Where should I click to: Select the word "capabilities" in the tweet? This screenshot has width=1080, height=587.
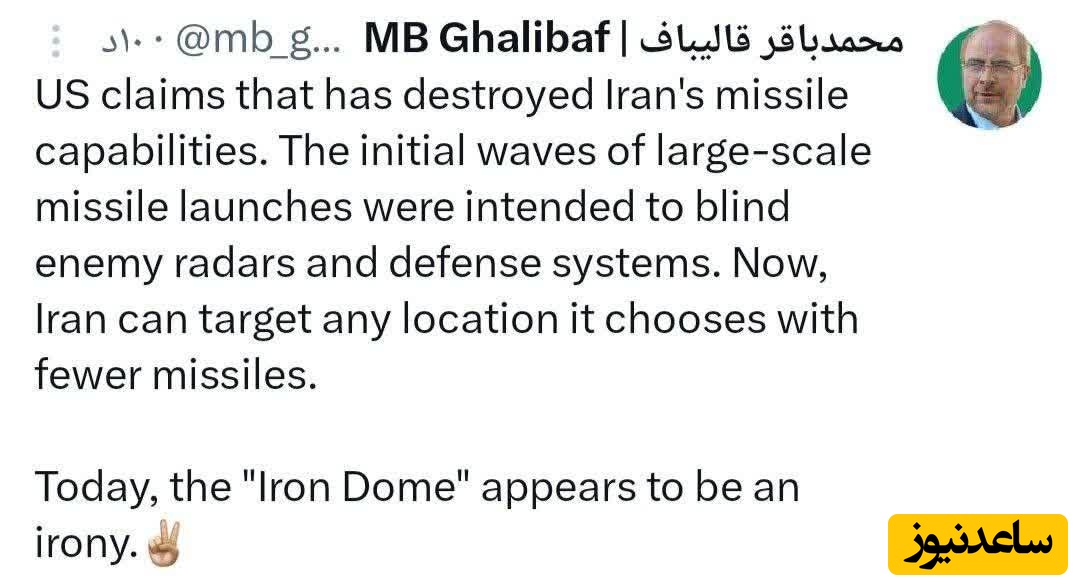148,152
